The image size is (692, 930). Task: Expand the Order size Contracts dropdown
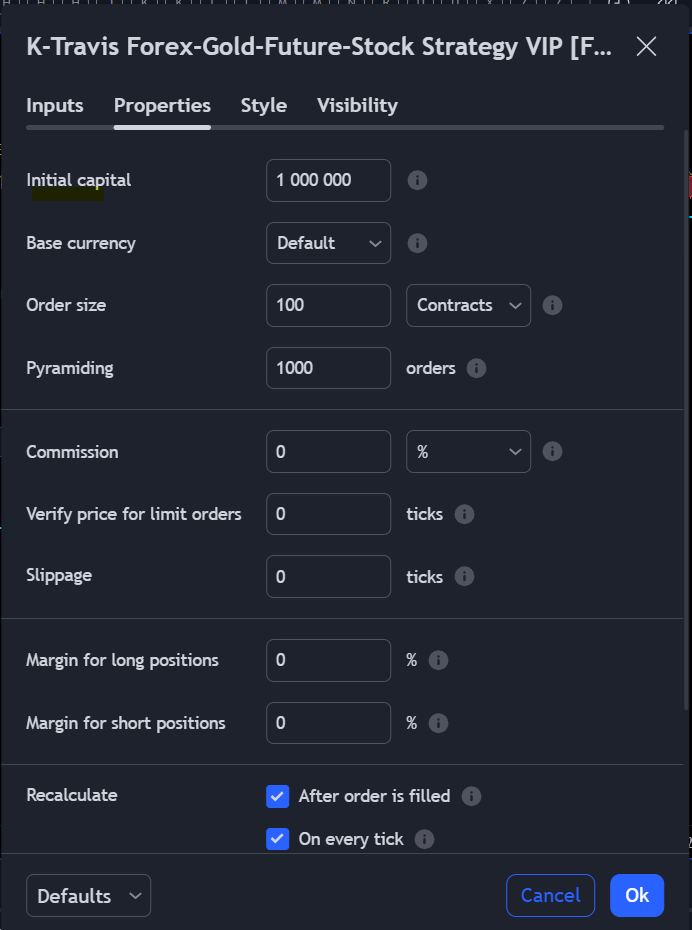[468, 305]
